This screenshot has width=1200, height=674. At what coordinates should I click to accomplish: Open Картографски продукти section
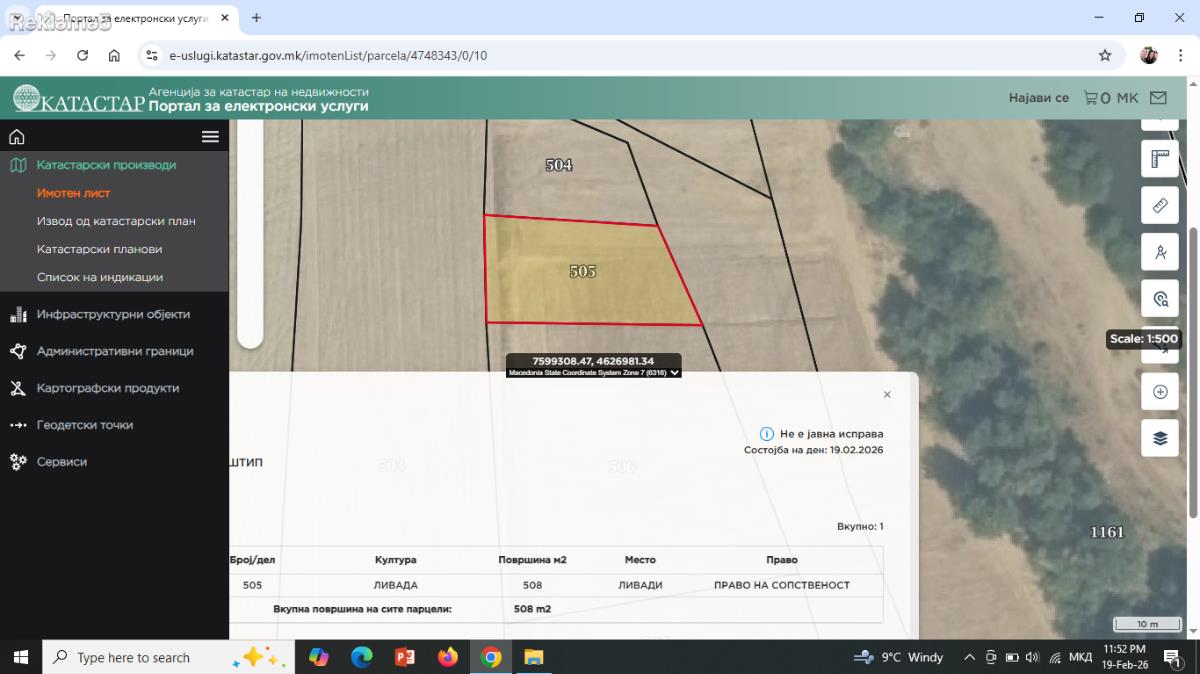(x=108, y=388)
